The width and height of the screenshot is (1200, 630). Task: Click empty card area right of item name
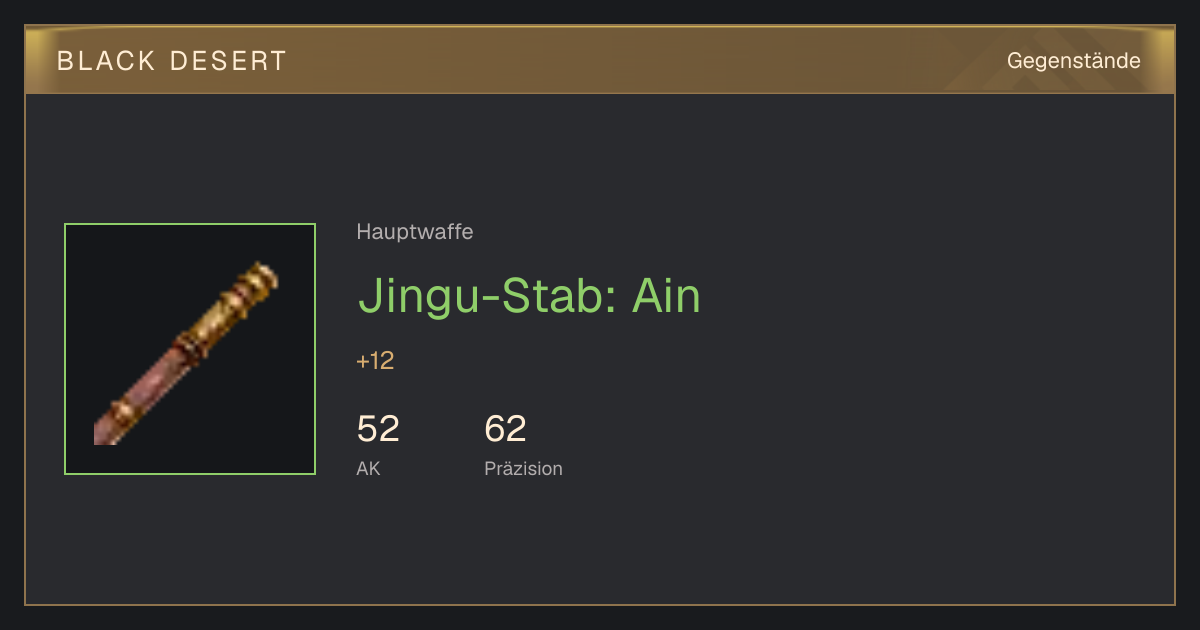pyautogui.click(x=930, y=296)
